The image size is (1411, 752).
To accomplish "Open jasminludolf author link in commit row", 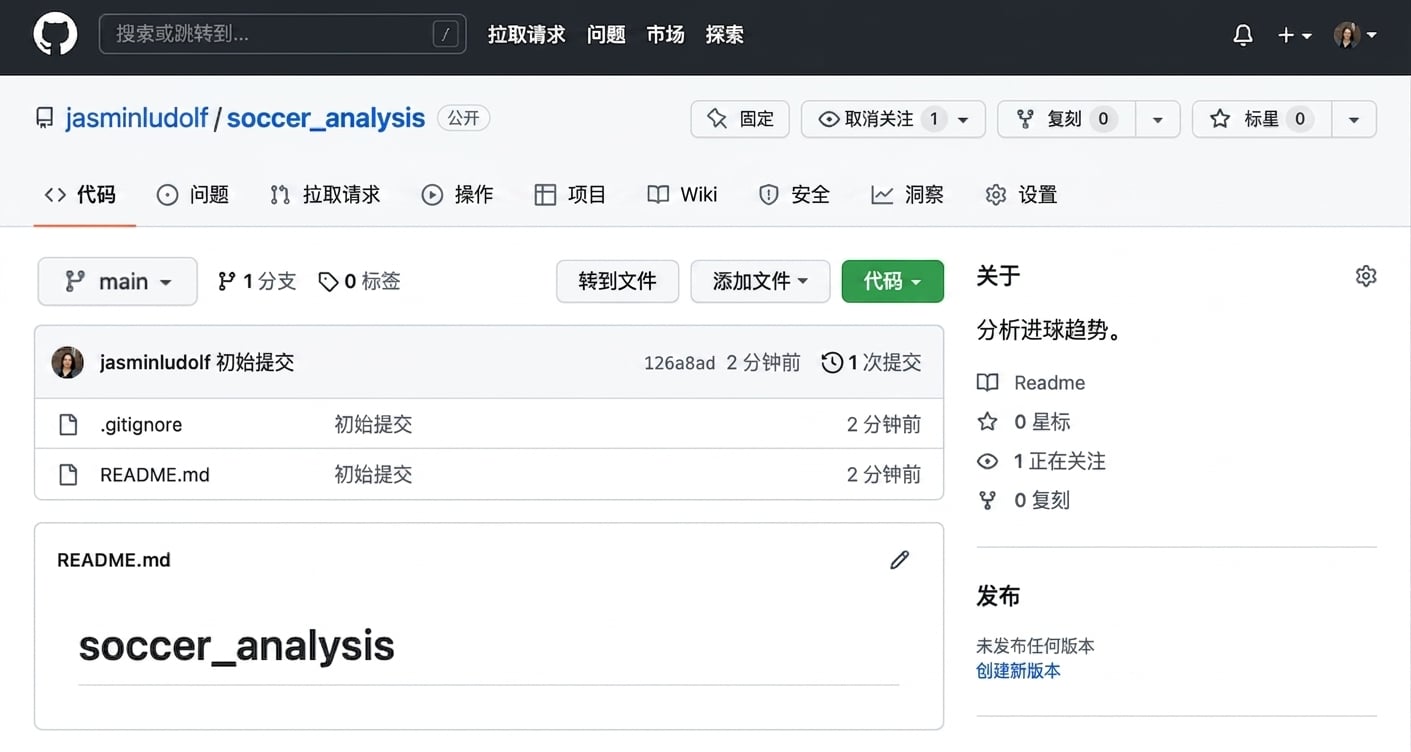I will [x=155, y=363].
